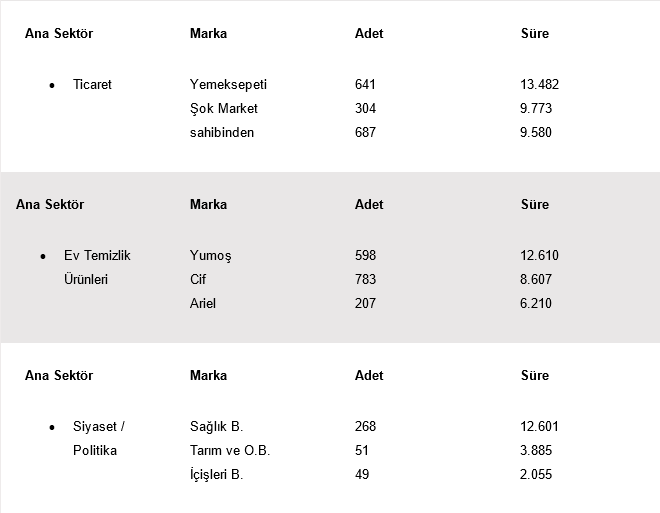Screen dimensions: 660x513
Task: Click the Ariel brand cell
Action: 203,304
